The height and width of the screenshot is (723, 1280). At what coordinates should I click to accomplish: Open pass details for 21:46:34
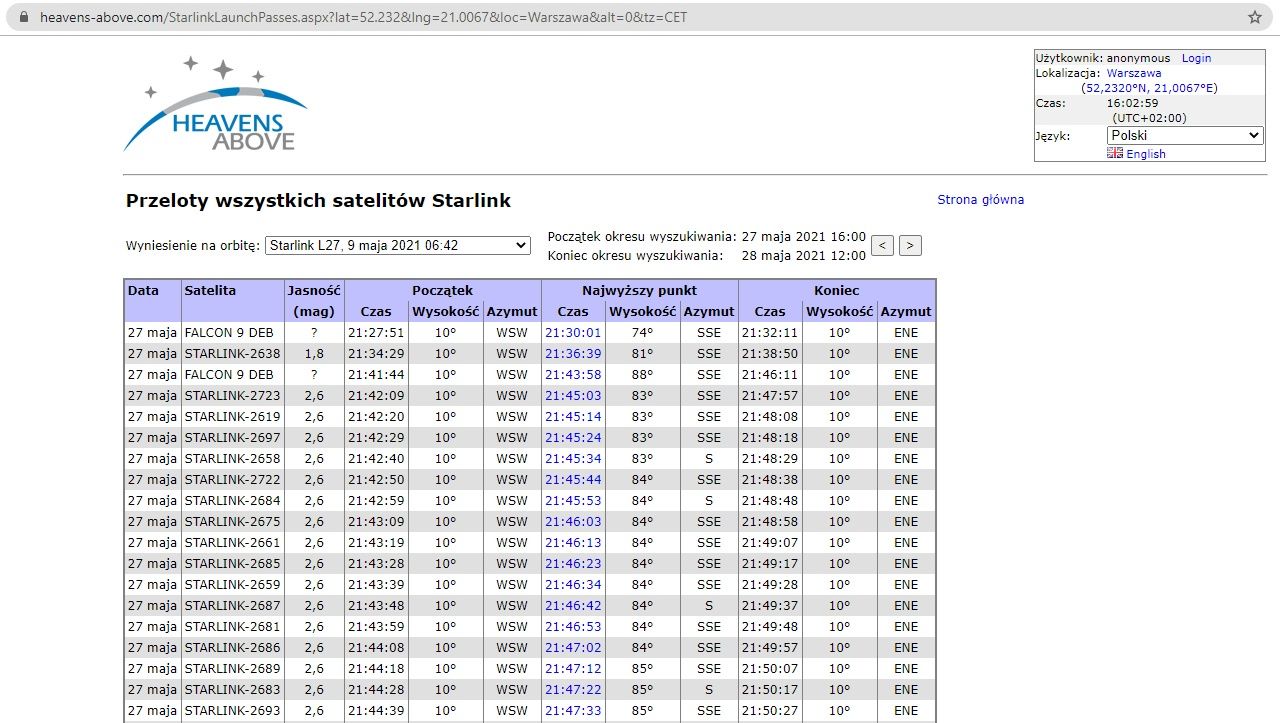[573, 585]
